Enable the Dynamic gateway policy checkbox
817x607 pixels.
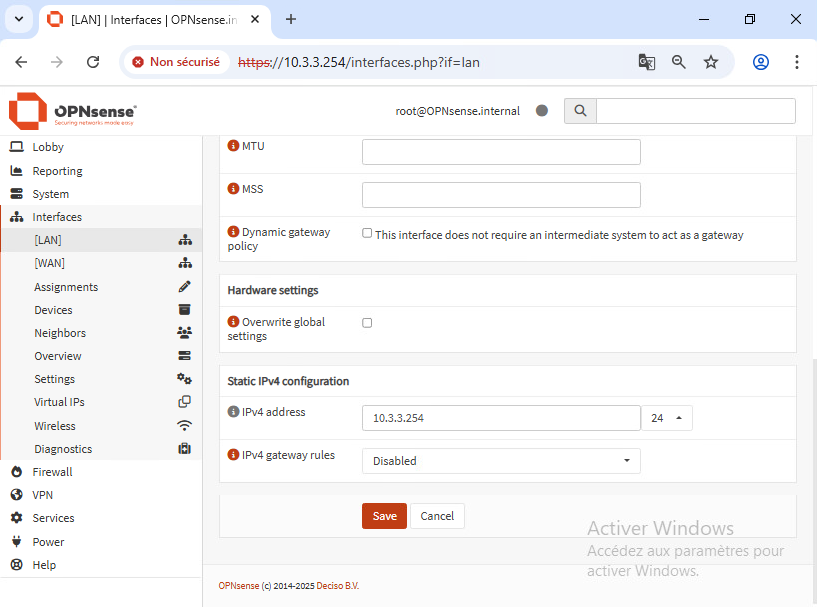coord(367,233)
